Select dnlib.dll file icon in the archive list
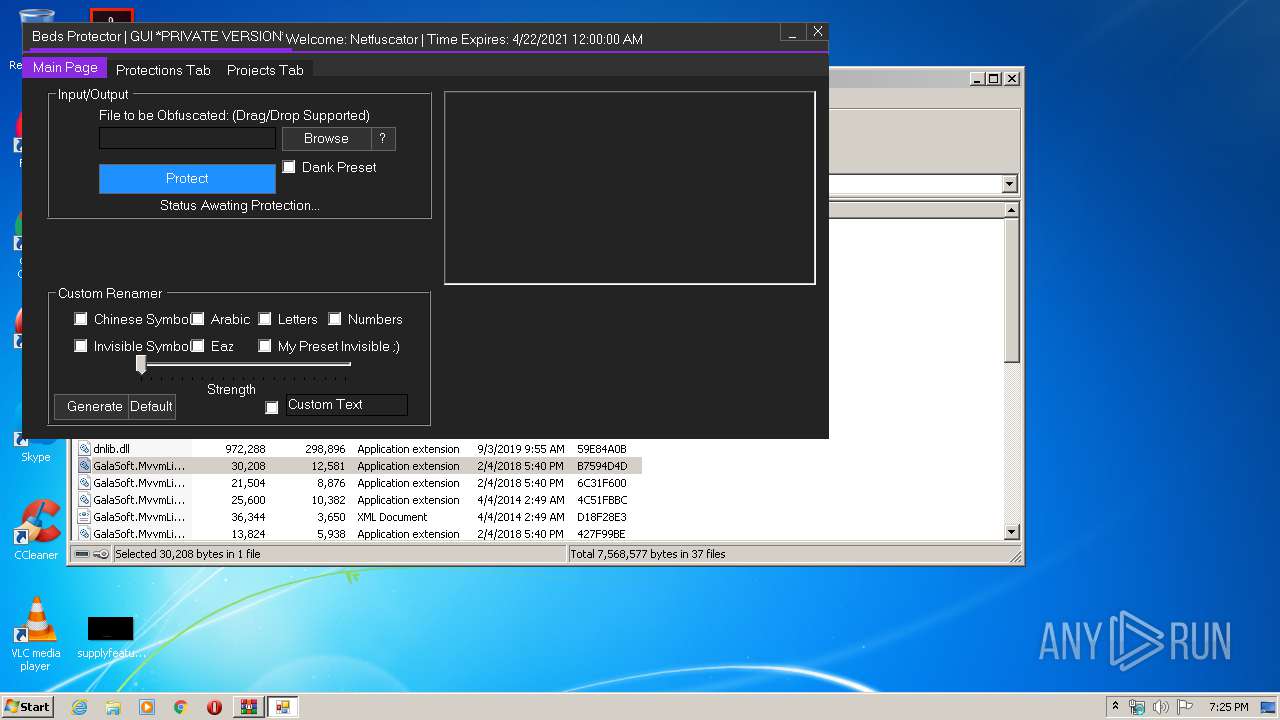 click(x=85, y=449)
